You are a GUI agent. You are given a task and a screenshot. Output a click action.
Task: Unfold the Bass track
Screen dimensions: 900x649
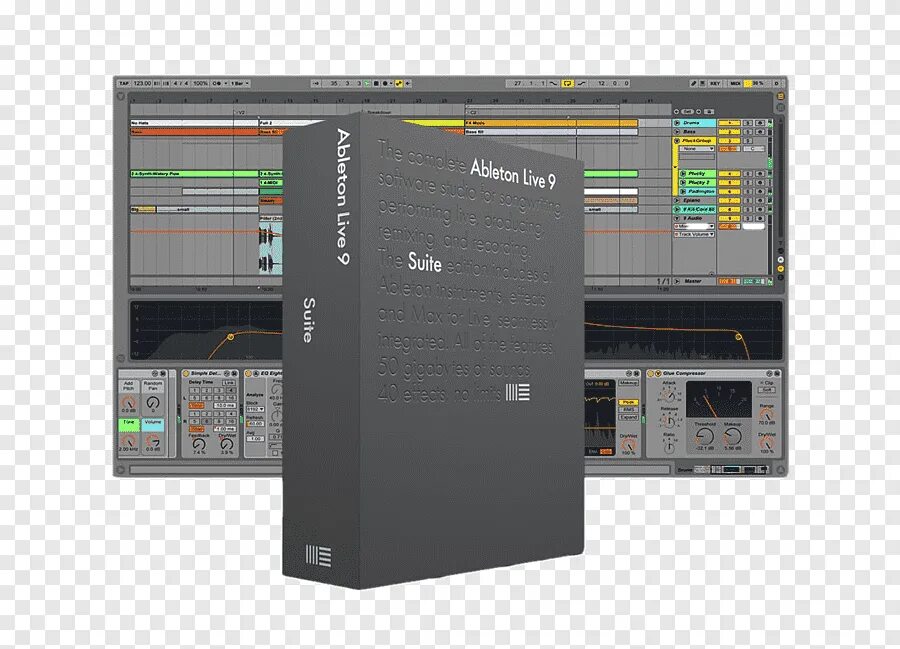(x=677, y=132)
